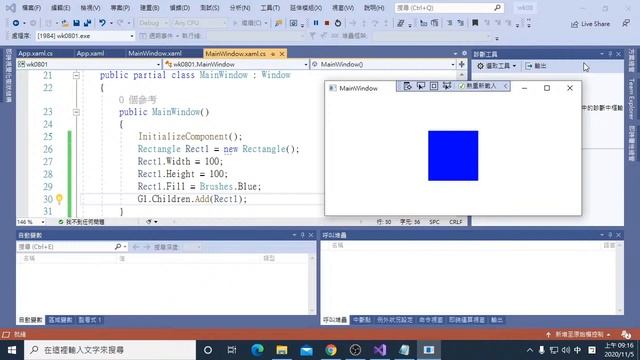Open the File menu
The height and width of the screenshot is (360, 640).
pos(31,8)
